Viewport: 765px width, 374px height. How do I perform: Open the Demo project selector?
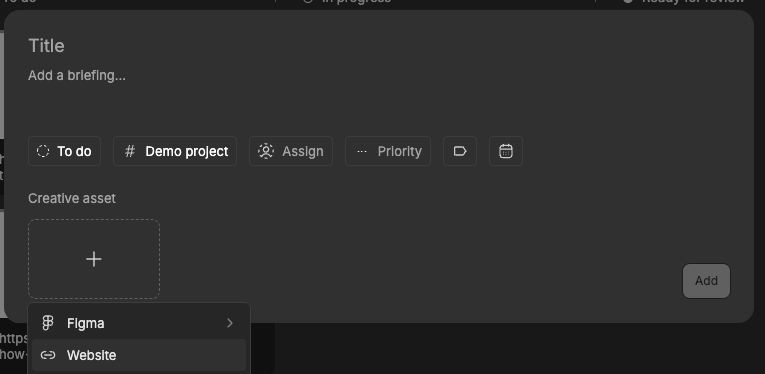pyautogui.click(x=175, y=151)
